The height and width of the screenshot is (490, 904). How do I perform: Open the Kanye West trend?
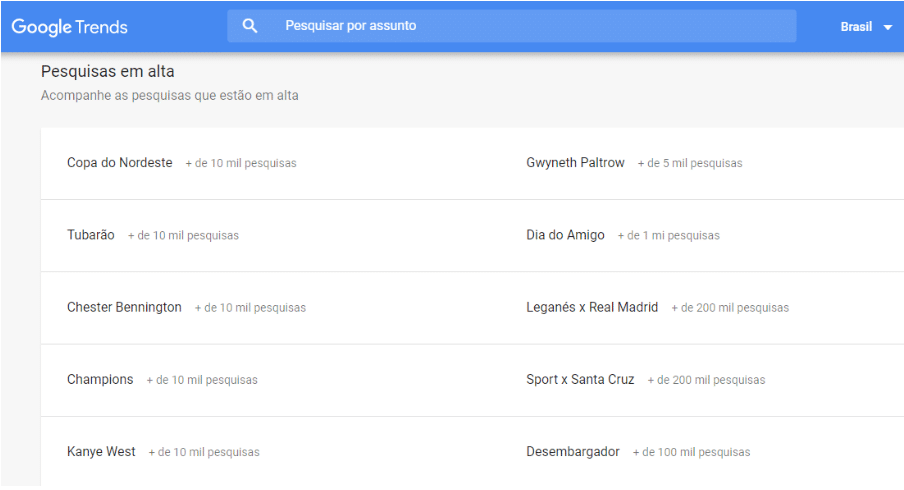(x=101, y=451)
